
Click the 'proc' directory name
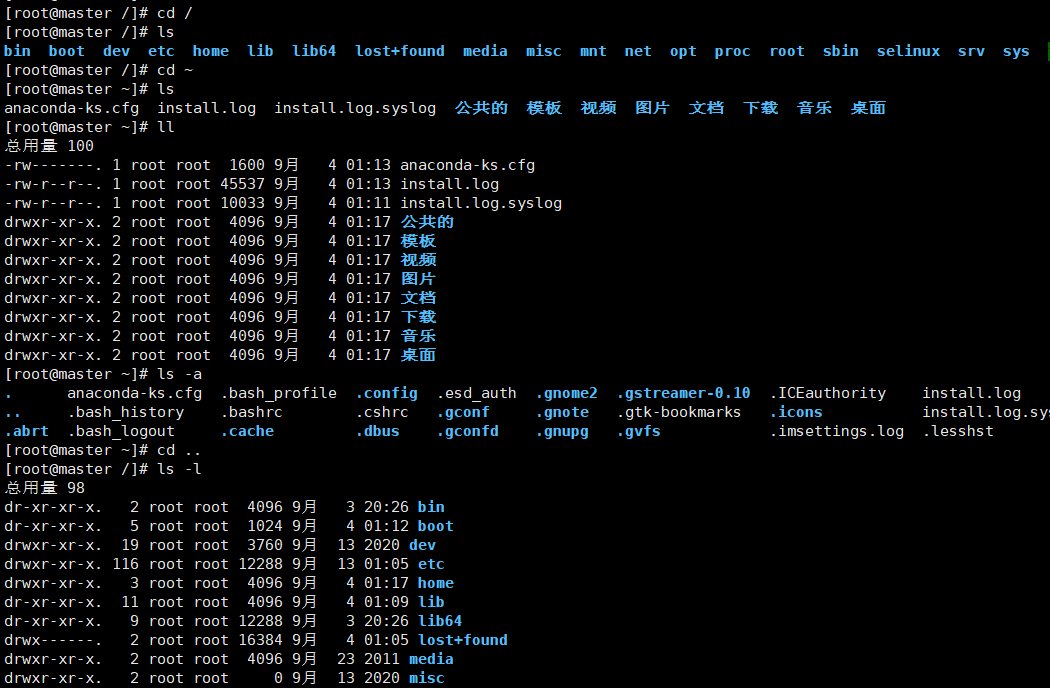pos(732,52)
